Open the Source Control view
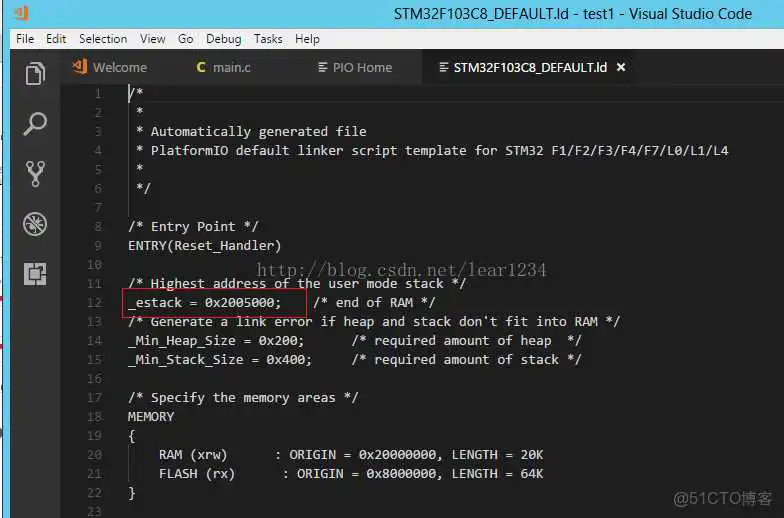This screenshot has width=784, height=518. pyautogui.click(x=35, y=174)
